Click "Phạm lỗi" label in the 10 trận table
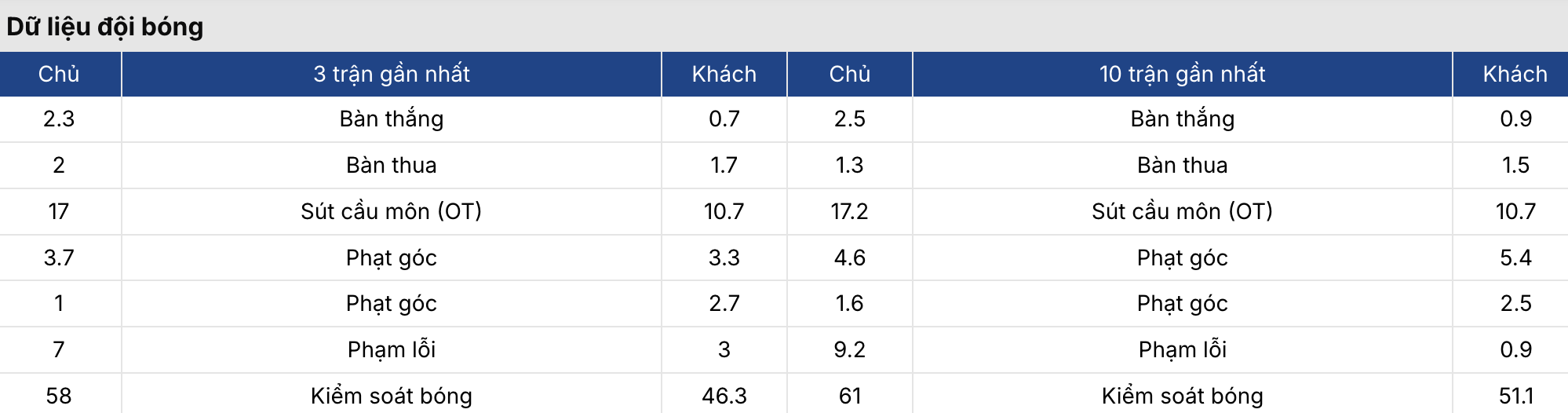Viewport: 1568px width, 413px height. click(x=1183, y=349)
